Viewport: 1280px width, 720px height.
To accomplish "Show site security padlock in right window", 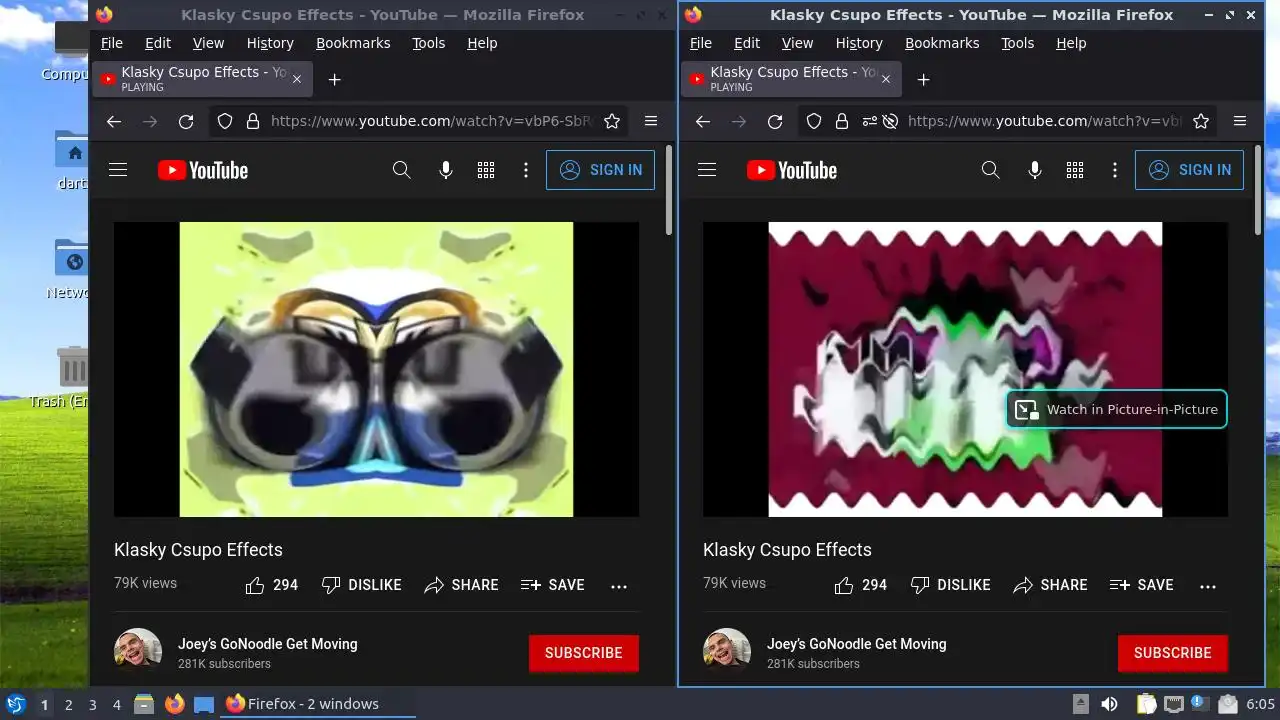I will pyautogui.click(x=842, y=121).
